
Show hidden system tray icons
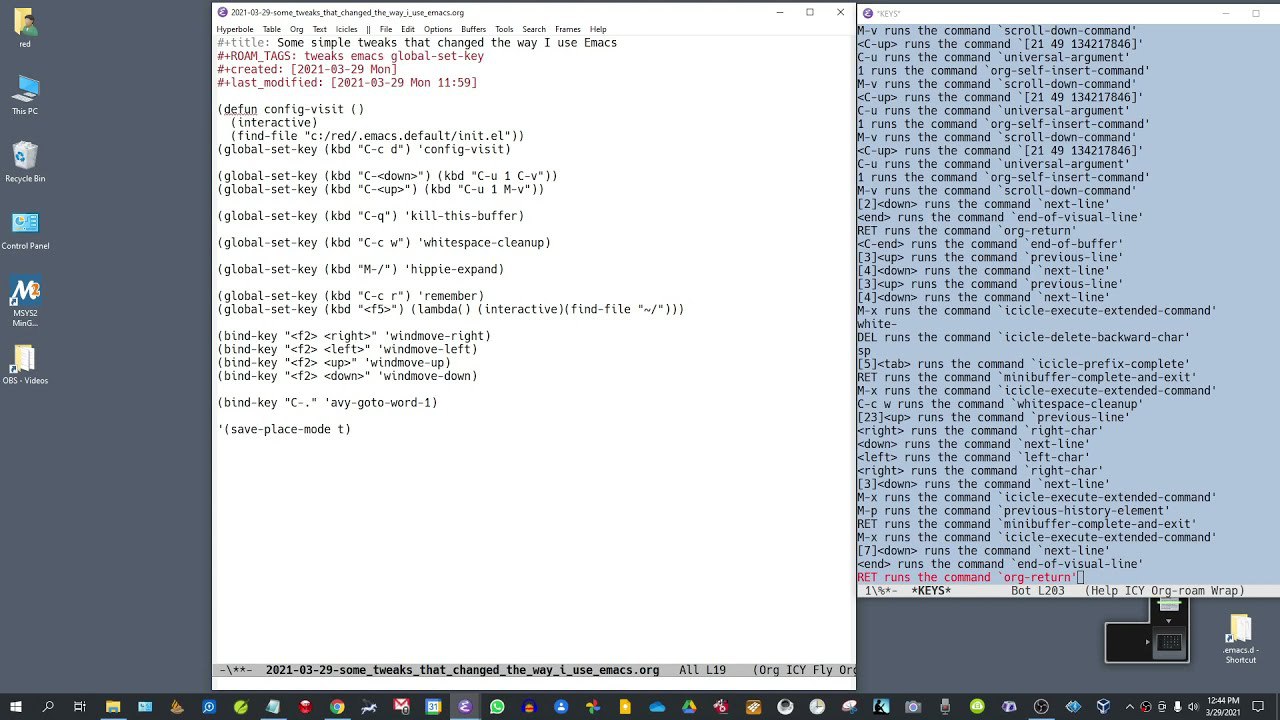tap(1131, 707)
